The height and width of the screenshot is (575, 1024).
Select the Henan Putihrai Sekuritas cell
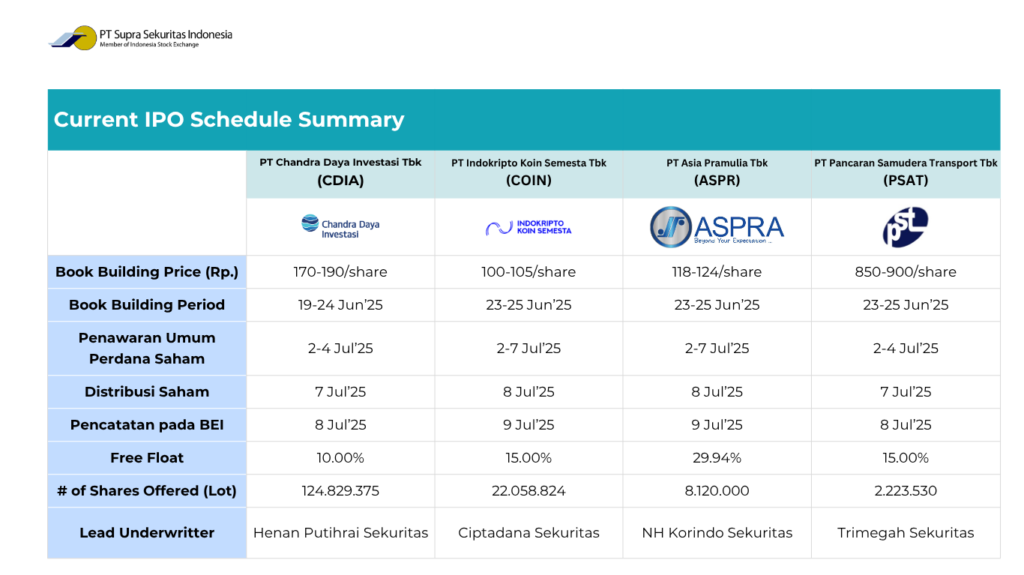pyautogui.click(x=340, y=533)
